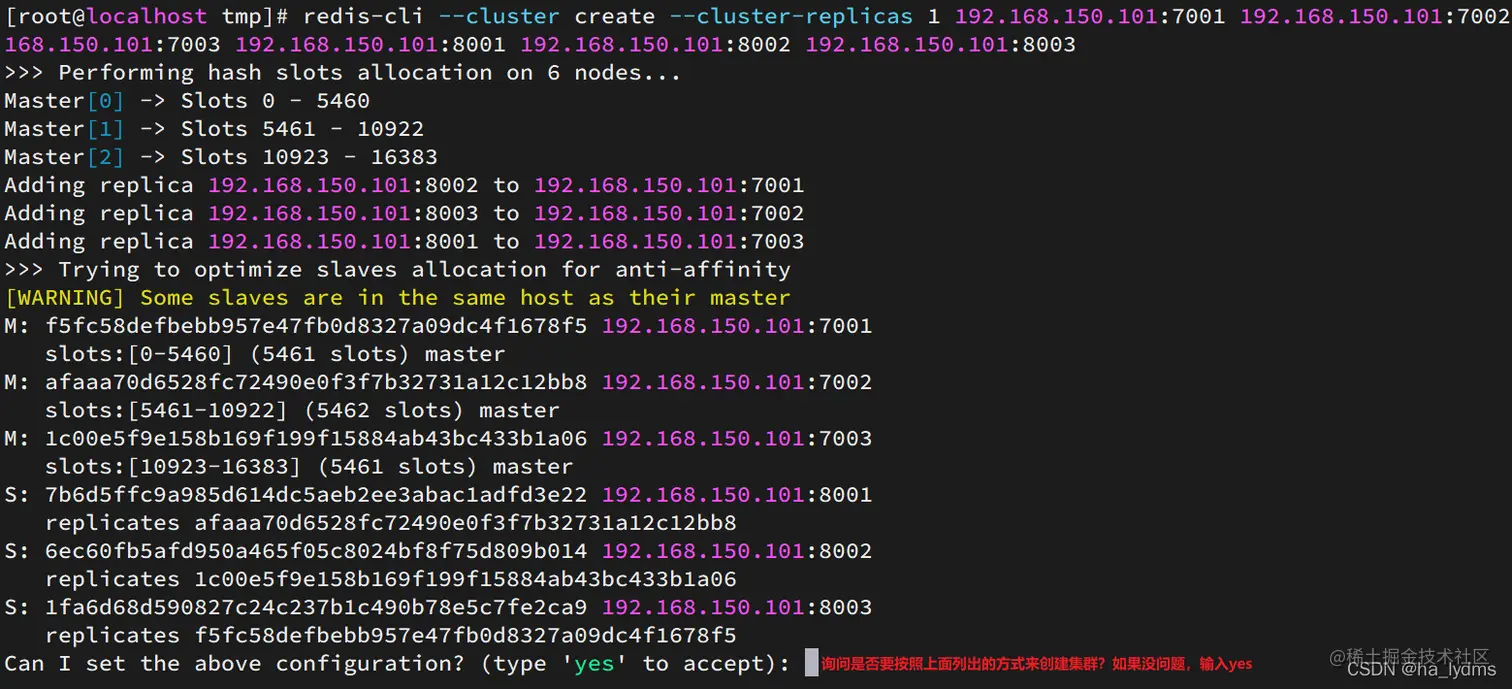The height and width of the screenshot is (689, 1512).
Task: Click the 'Trying to optimize slaves allocation' line
Action: click(x=398, y=270)
